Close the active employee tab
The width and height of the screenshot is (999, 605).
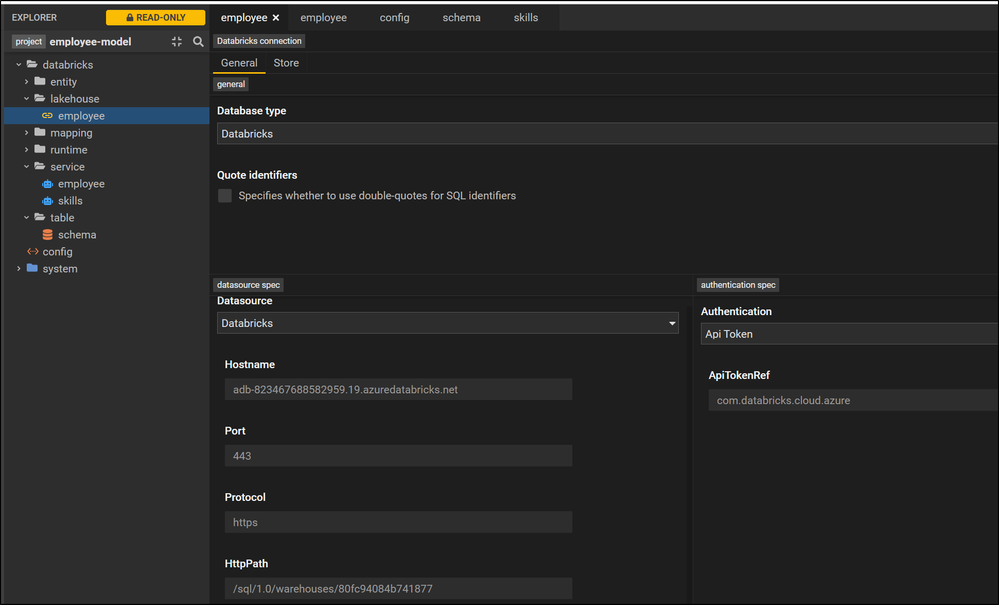tap(276, 18)
